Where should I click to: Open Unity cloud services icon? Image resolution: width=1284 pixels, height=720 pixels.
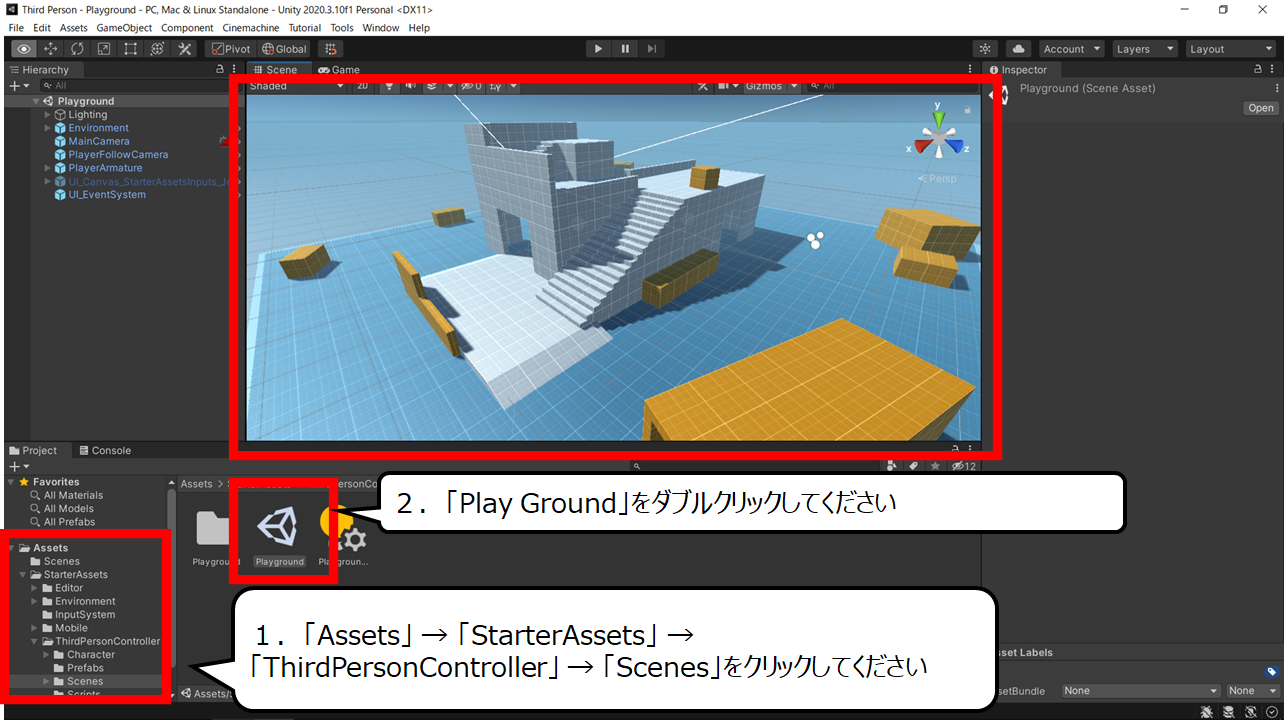click(1018, 48)
